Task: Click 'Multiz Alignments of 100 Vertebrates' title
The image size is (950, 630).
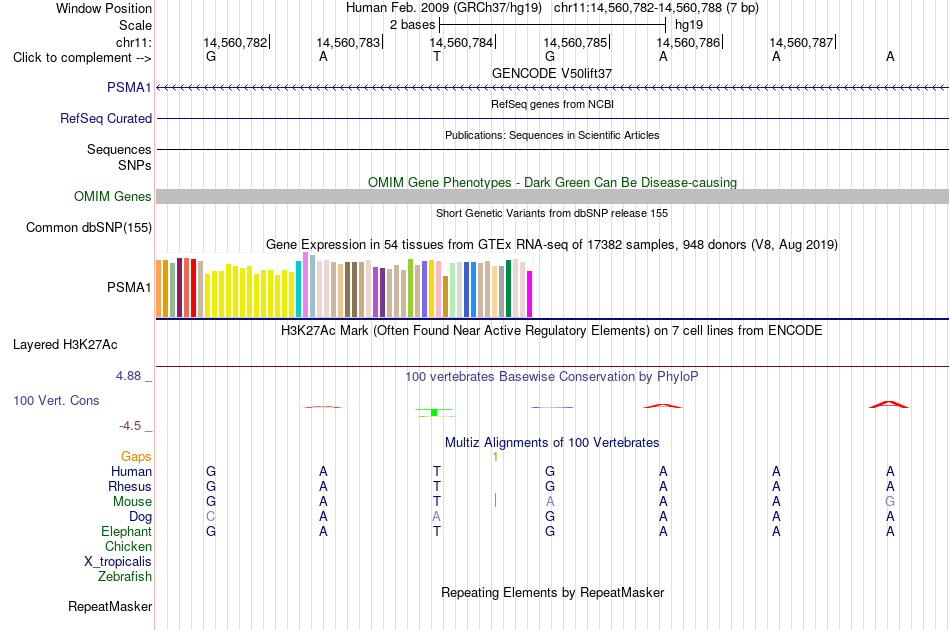Action: [x=552, y=442]
